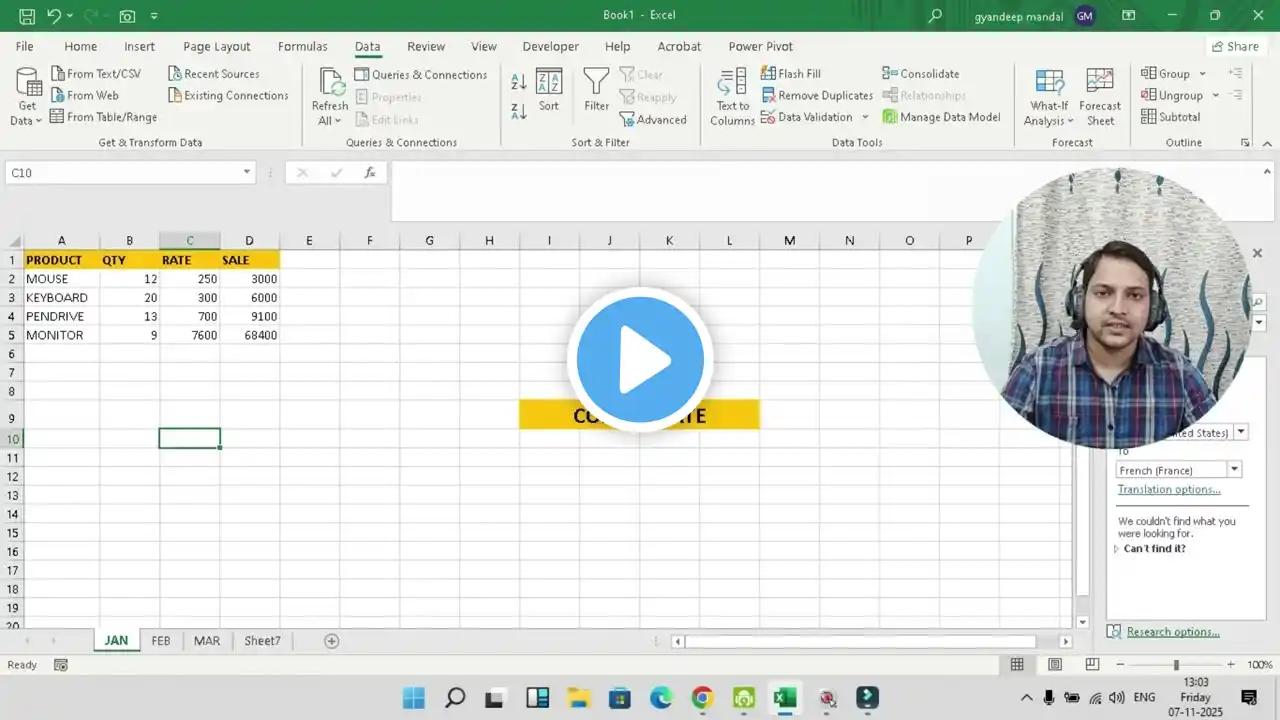The height and width of the screenshot is (720, 1280).
Task: Open the Power Pivot ribbon tab
Action: (x=760, y=47)
